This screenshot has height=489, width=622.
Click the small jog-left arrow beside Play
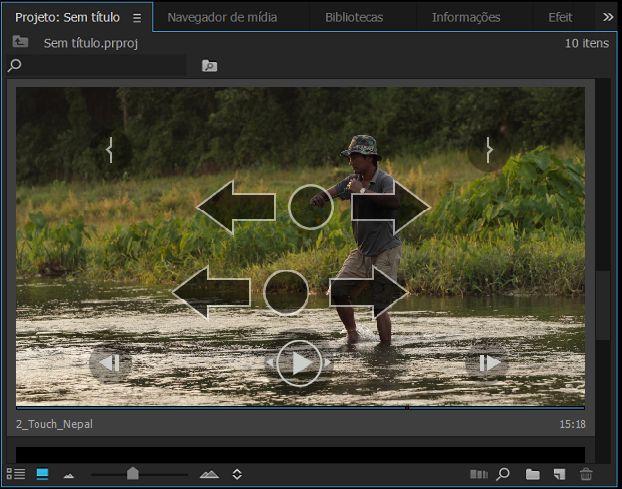[x=269, y=362]
